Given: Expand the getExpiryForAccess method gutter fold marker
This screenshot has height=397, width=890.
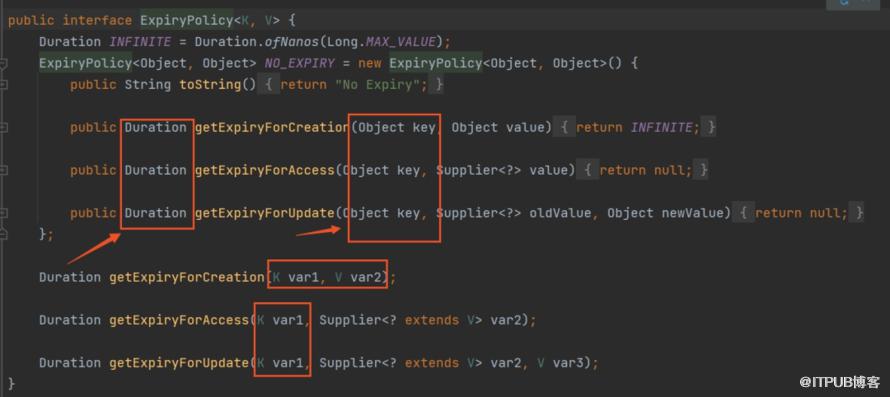Looking at the screenshot, I should coord(3,170).
